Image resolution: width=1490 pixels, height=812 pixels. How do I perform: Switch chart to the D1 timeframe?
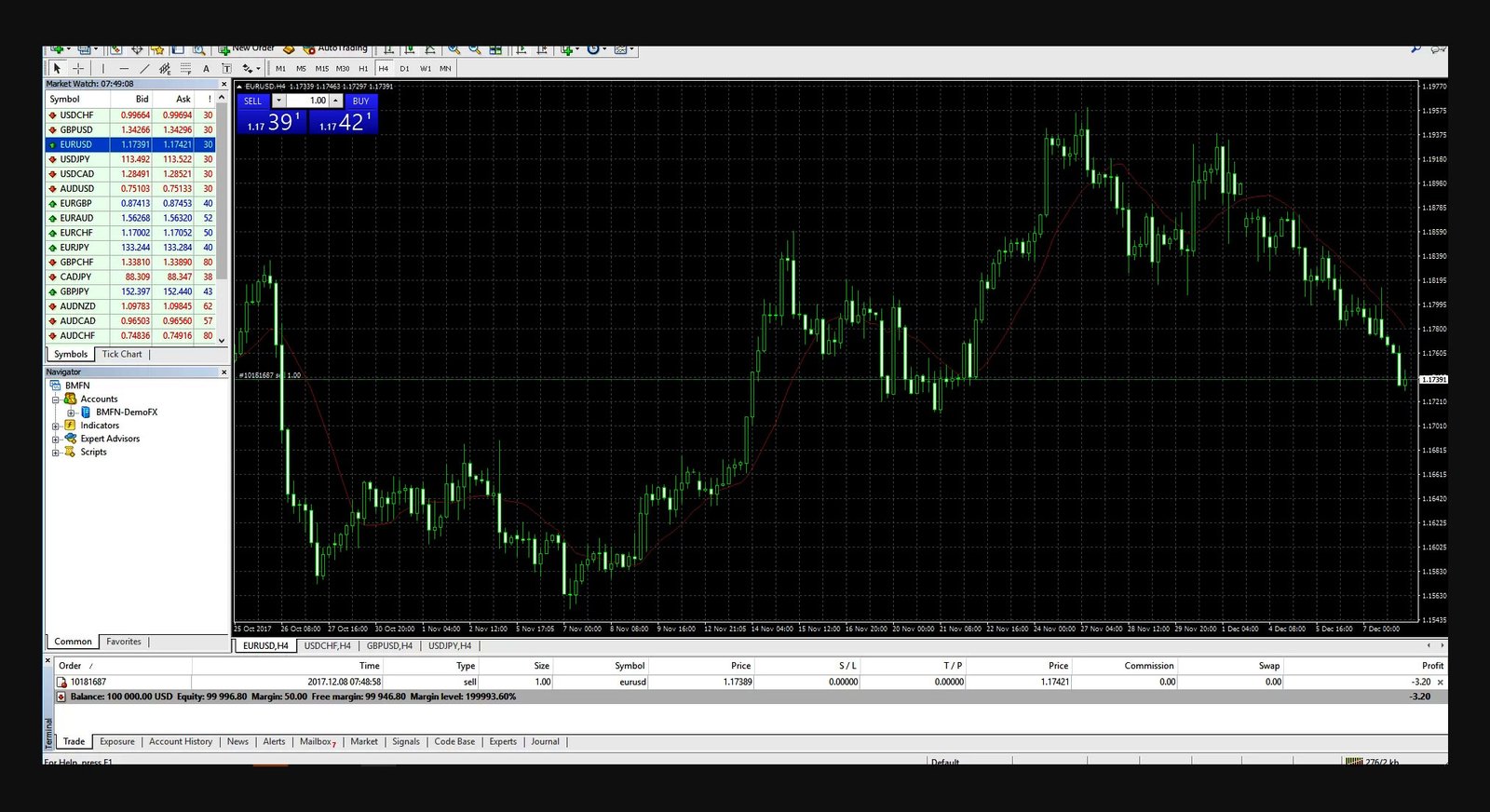pyautogui.click(x=404, y=68)
